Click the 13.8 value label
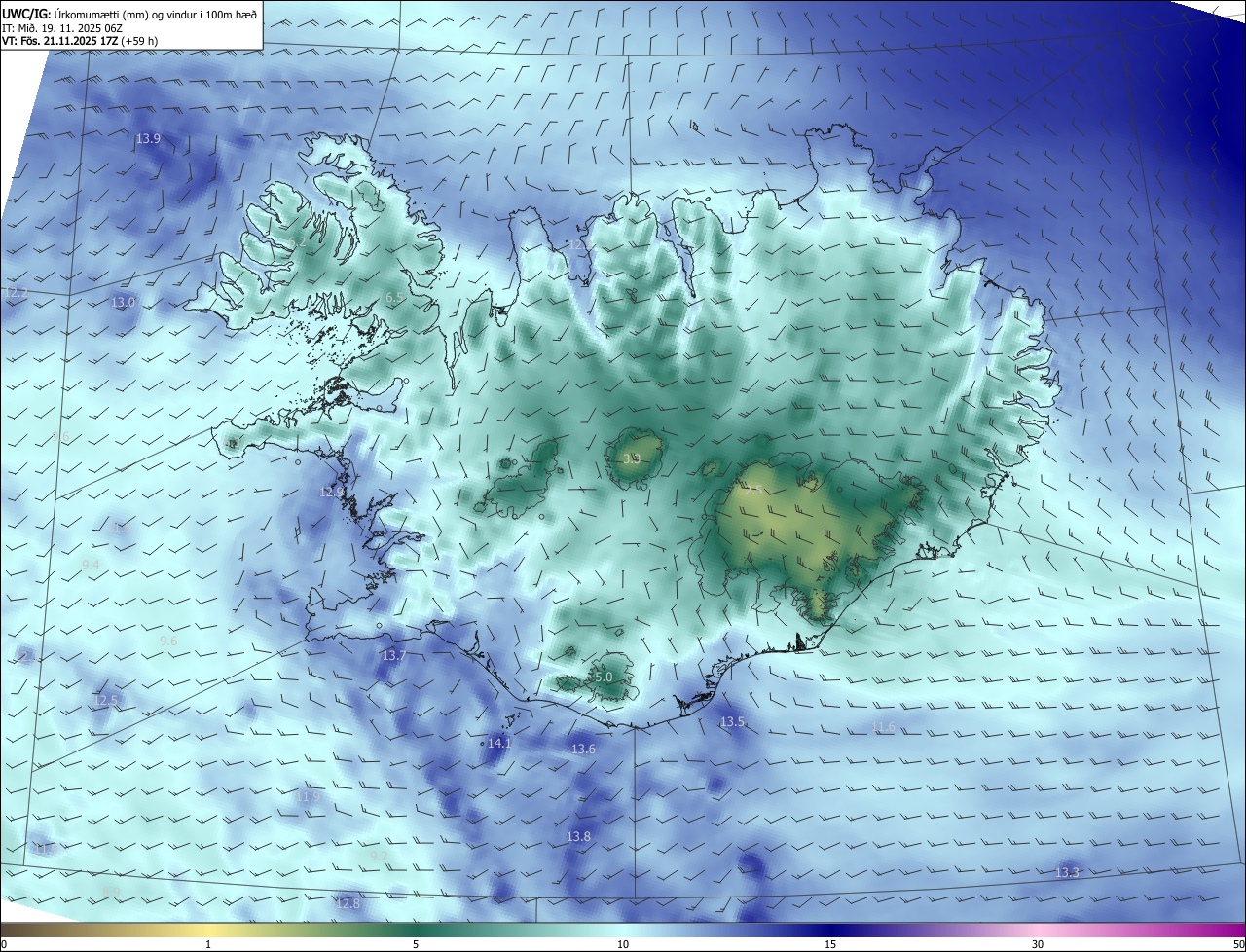The width and height of the screenshot is (1246, 952). (578, 837)
